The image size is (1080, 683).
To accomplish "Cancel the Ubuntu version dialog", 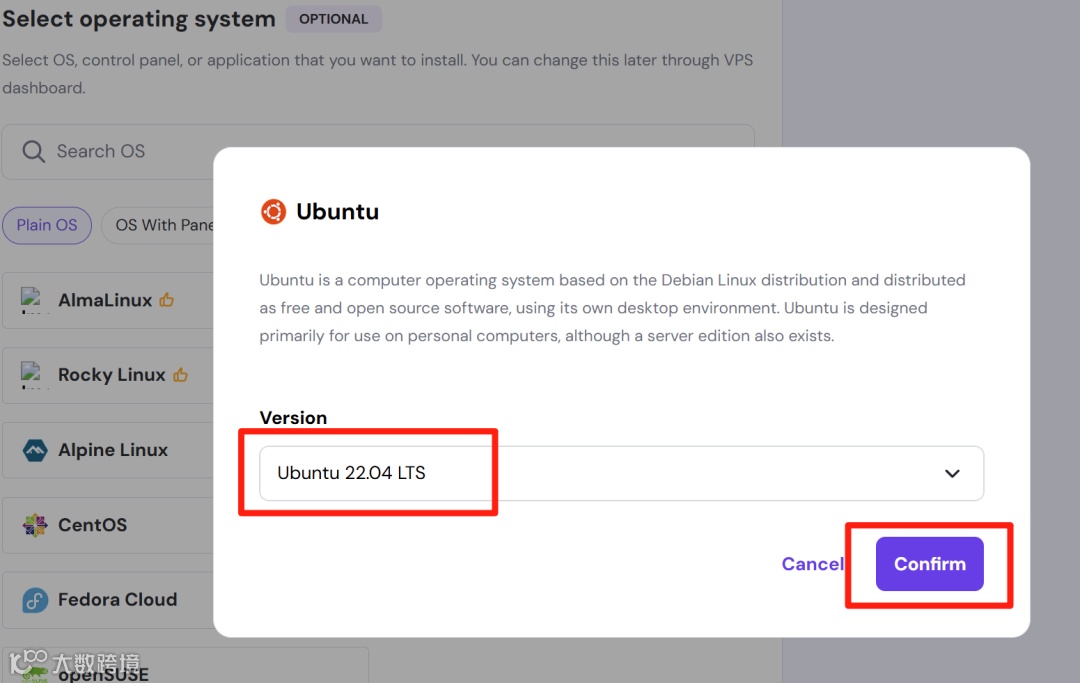I will 812,564.
